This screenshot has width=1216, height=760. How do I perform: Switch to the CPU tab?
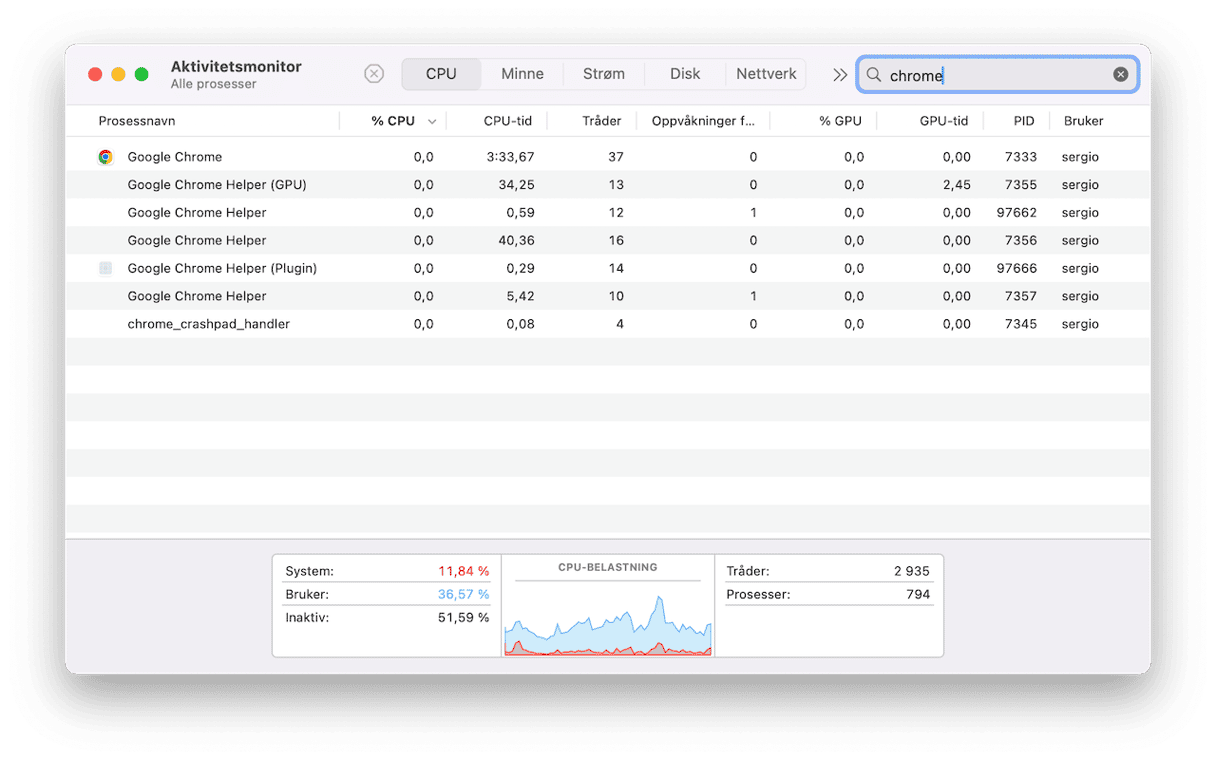pos(441,74)
